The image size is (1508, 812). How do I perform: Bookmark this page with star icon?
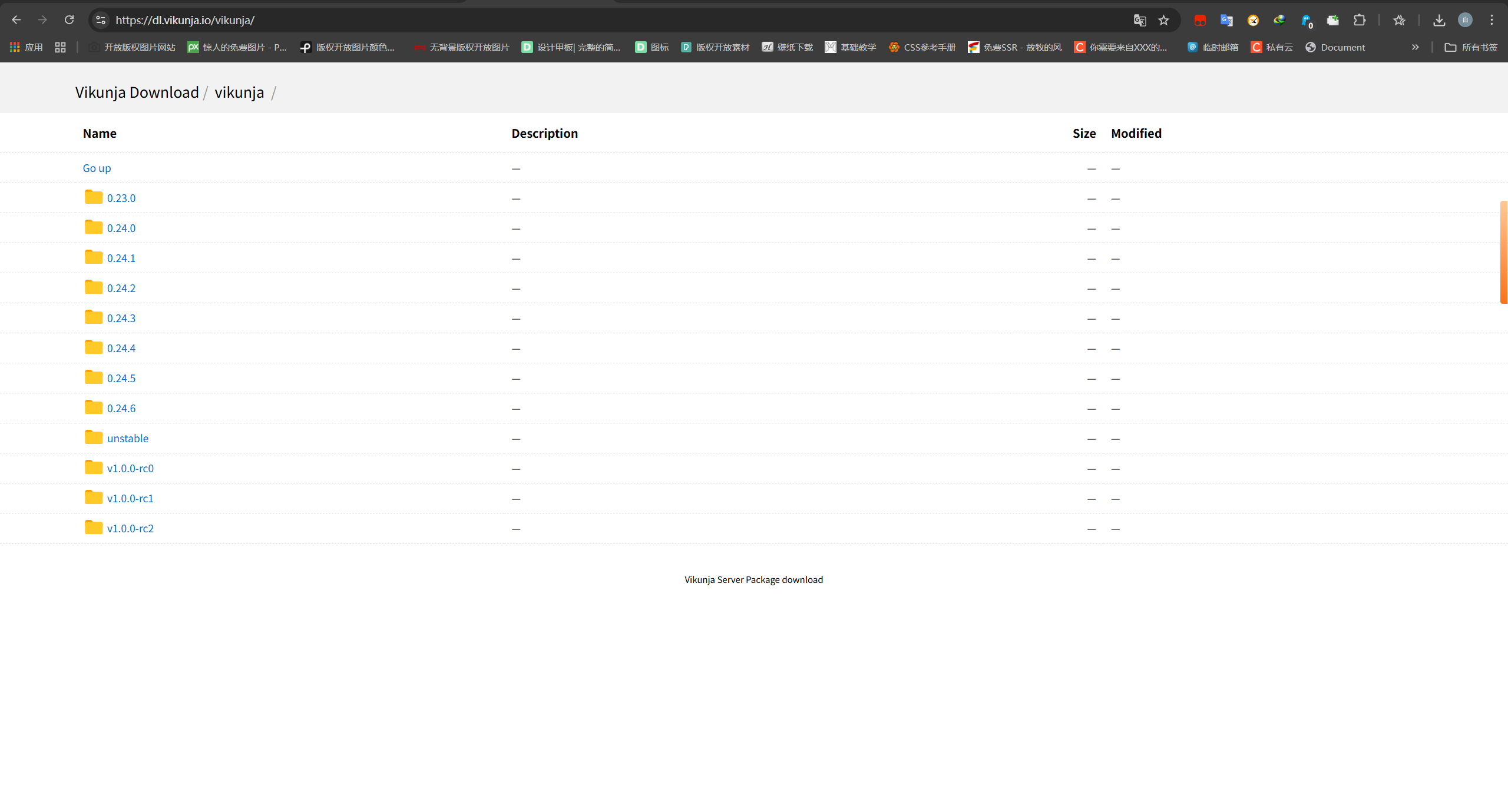pos(1163,20)
